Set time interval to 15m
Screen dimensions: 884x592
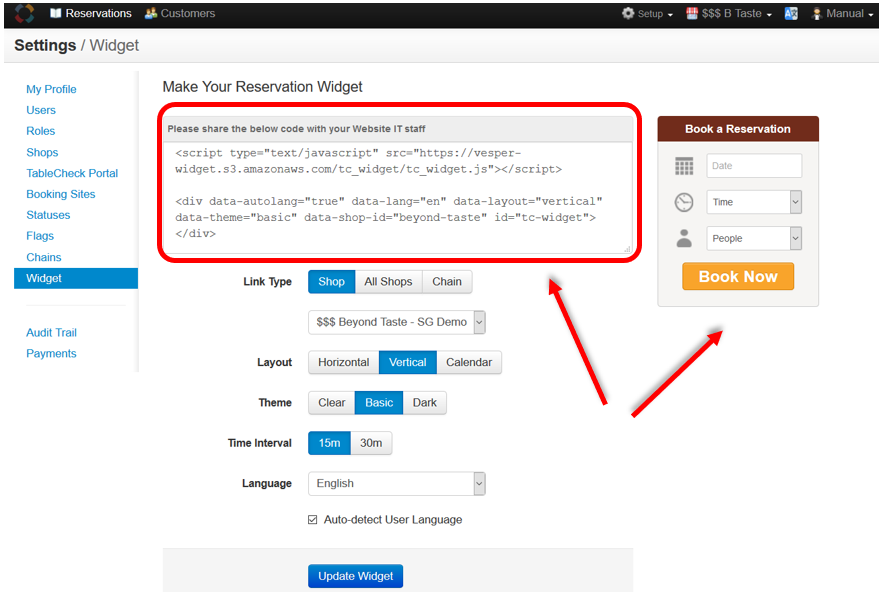pyautogui.click(x=329, y=443)
